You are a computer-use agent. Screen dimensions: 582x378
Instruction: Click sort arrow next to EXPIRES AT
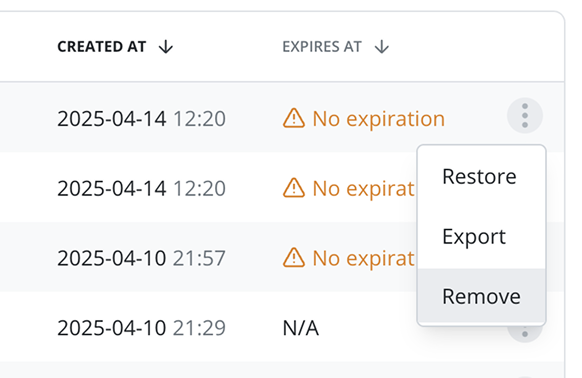pos(382,47)
